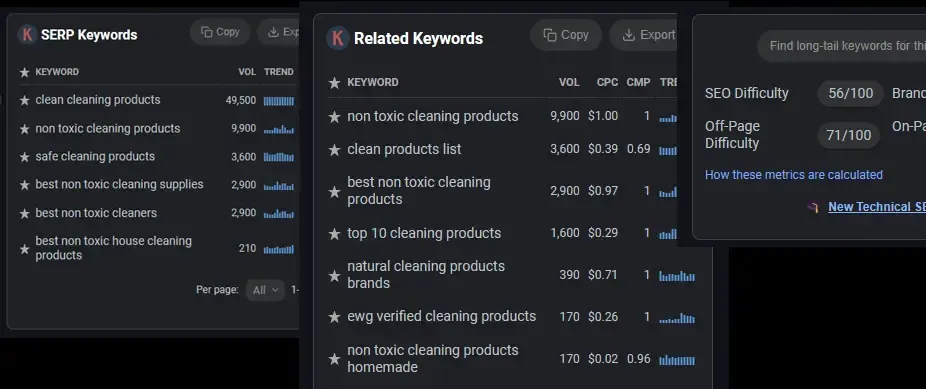Open 'How these metrics are calculated' link
The height and width of the screenshot is (389, 926).
(x=794, y=175)
